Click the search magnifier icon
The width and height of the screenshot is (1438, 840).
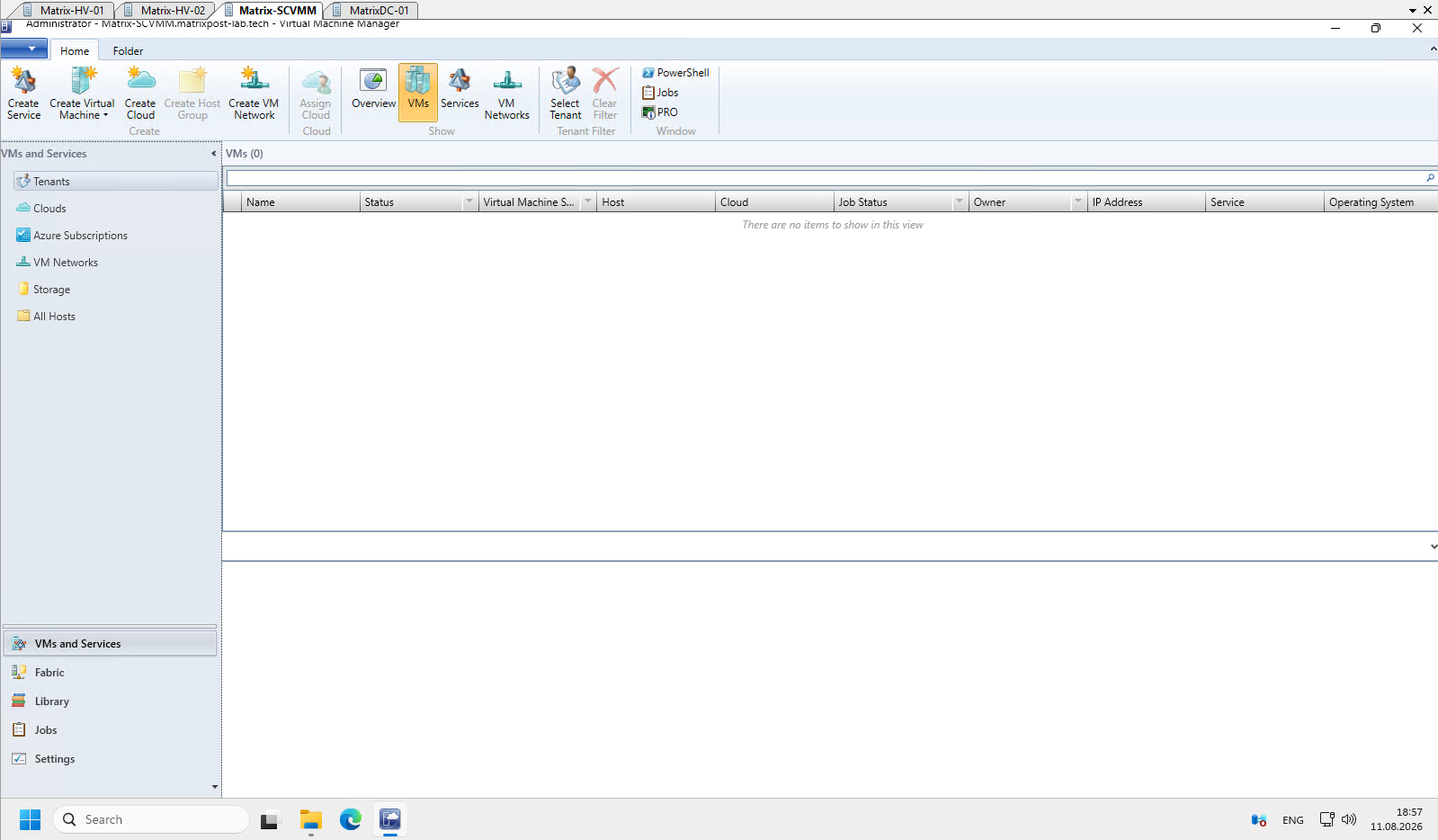pyautogui.click(x=1430, y=178)
